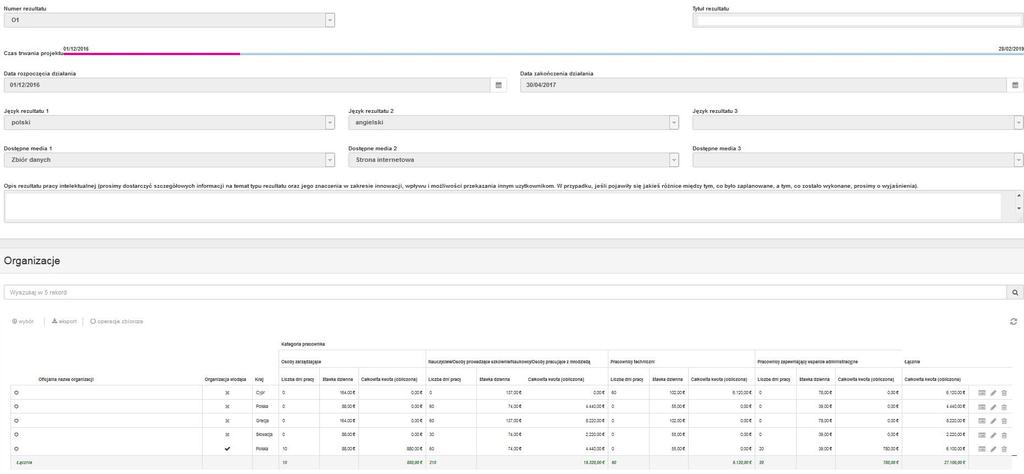Click the Grecja country cell
This screenshot has width=1024, height=474.
(x=263, y=421)
